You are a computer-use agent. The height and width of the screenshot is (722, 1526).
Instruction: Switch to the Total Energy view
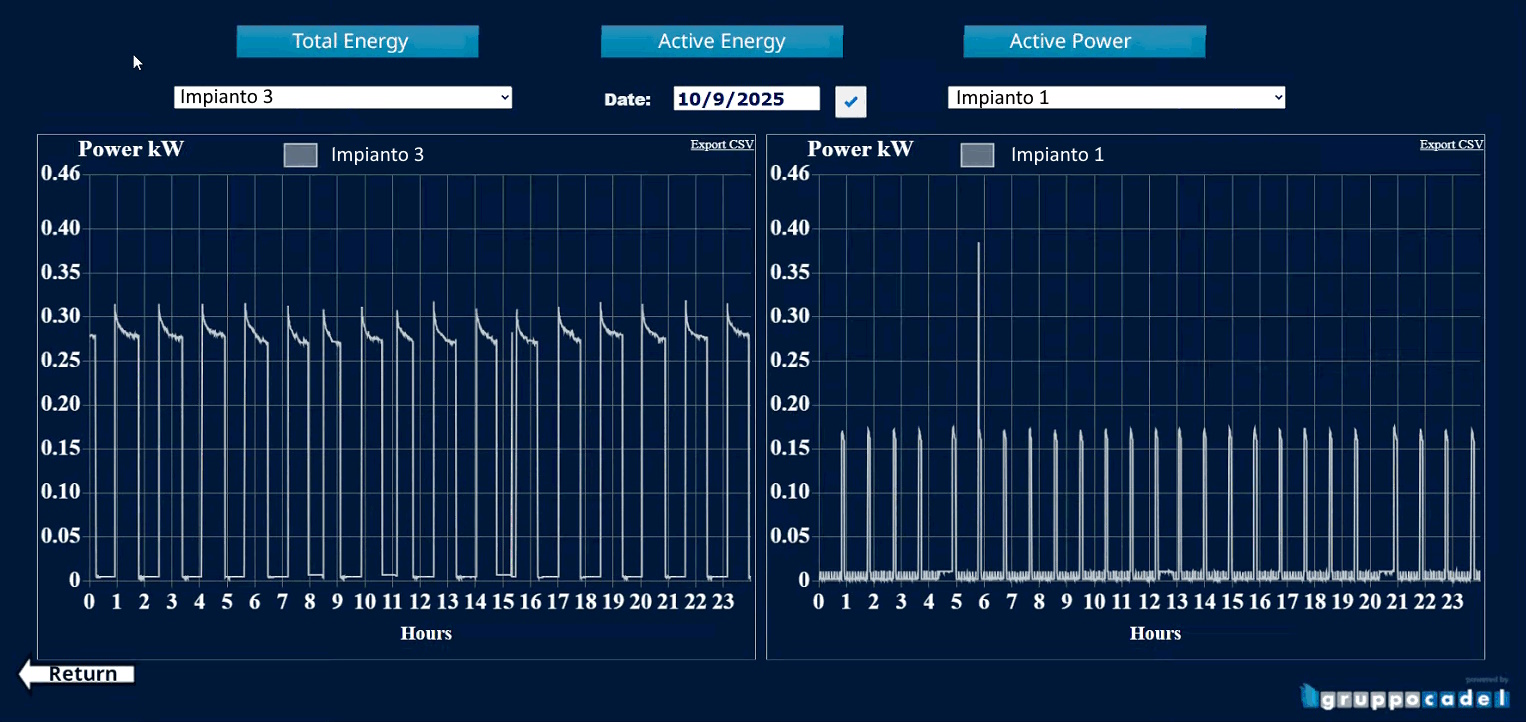click(357, 41)
